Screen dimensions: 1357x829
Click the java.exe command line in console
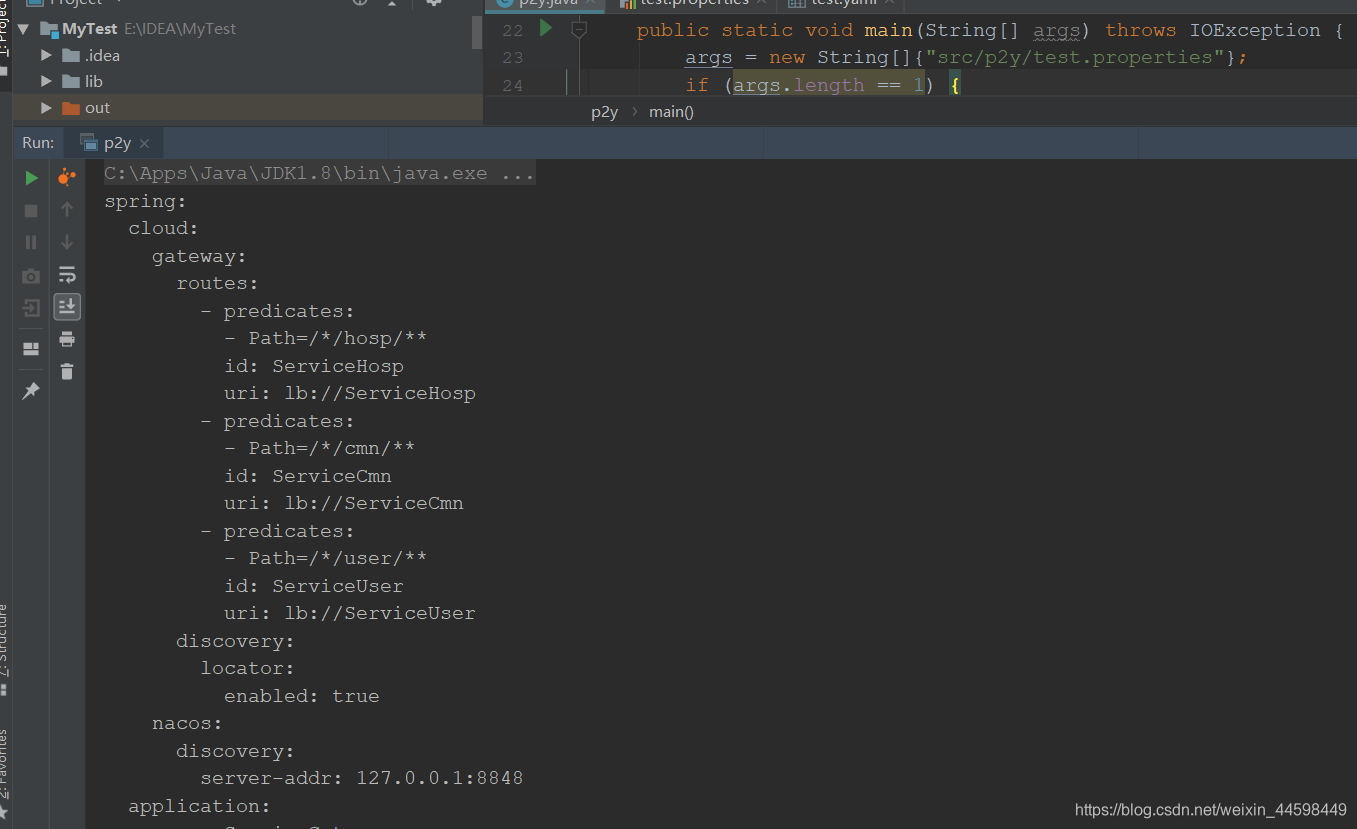[320, 174]
